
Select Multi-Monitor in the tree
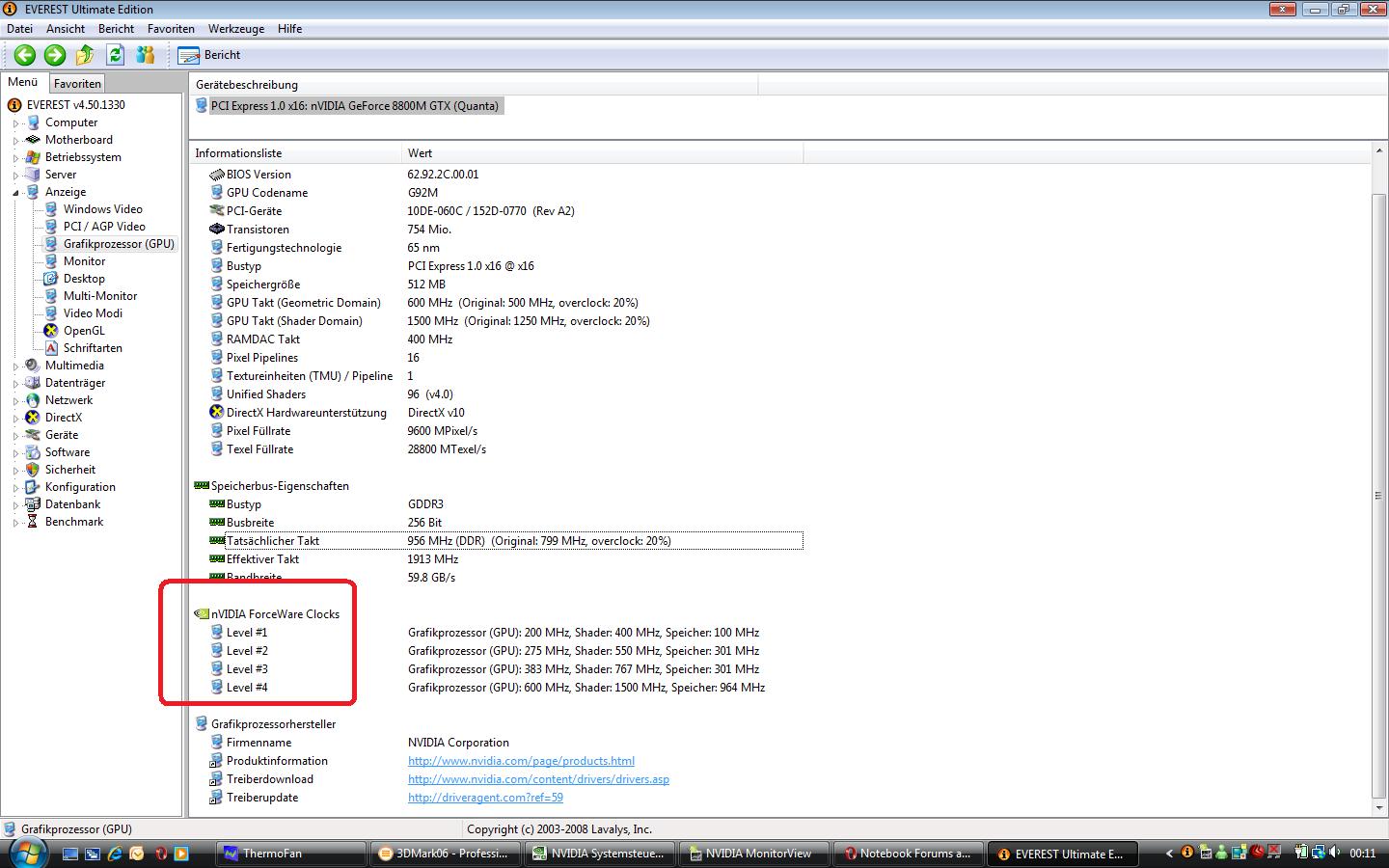(100, 296)
